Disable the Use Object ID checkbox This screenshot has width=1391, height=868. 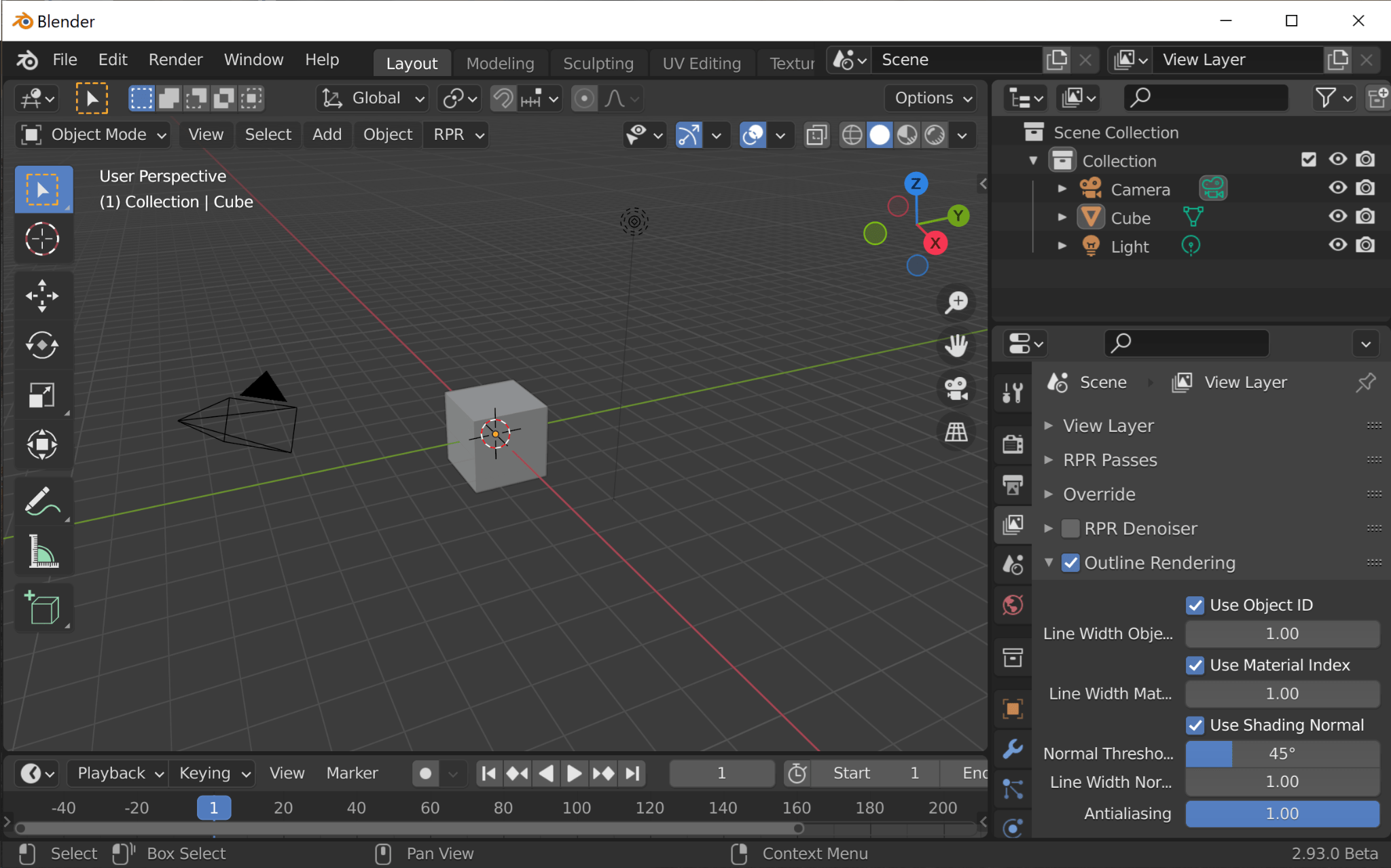point(1196,605)
